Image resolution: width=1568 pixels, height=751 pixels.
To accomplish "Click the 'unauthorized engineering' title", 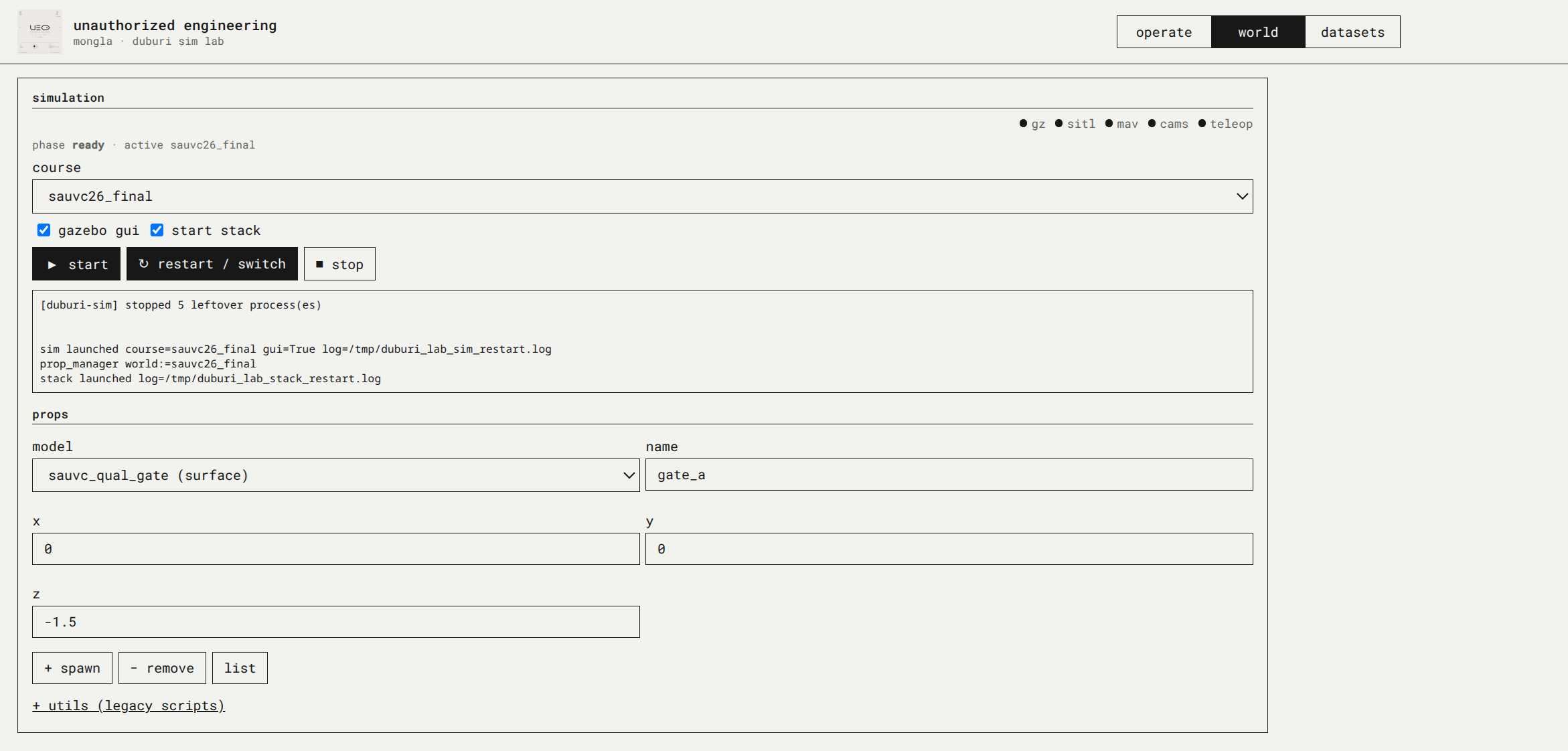I will [x=175, y=25].
